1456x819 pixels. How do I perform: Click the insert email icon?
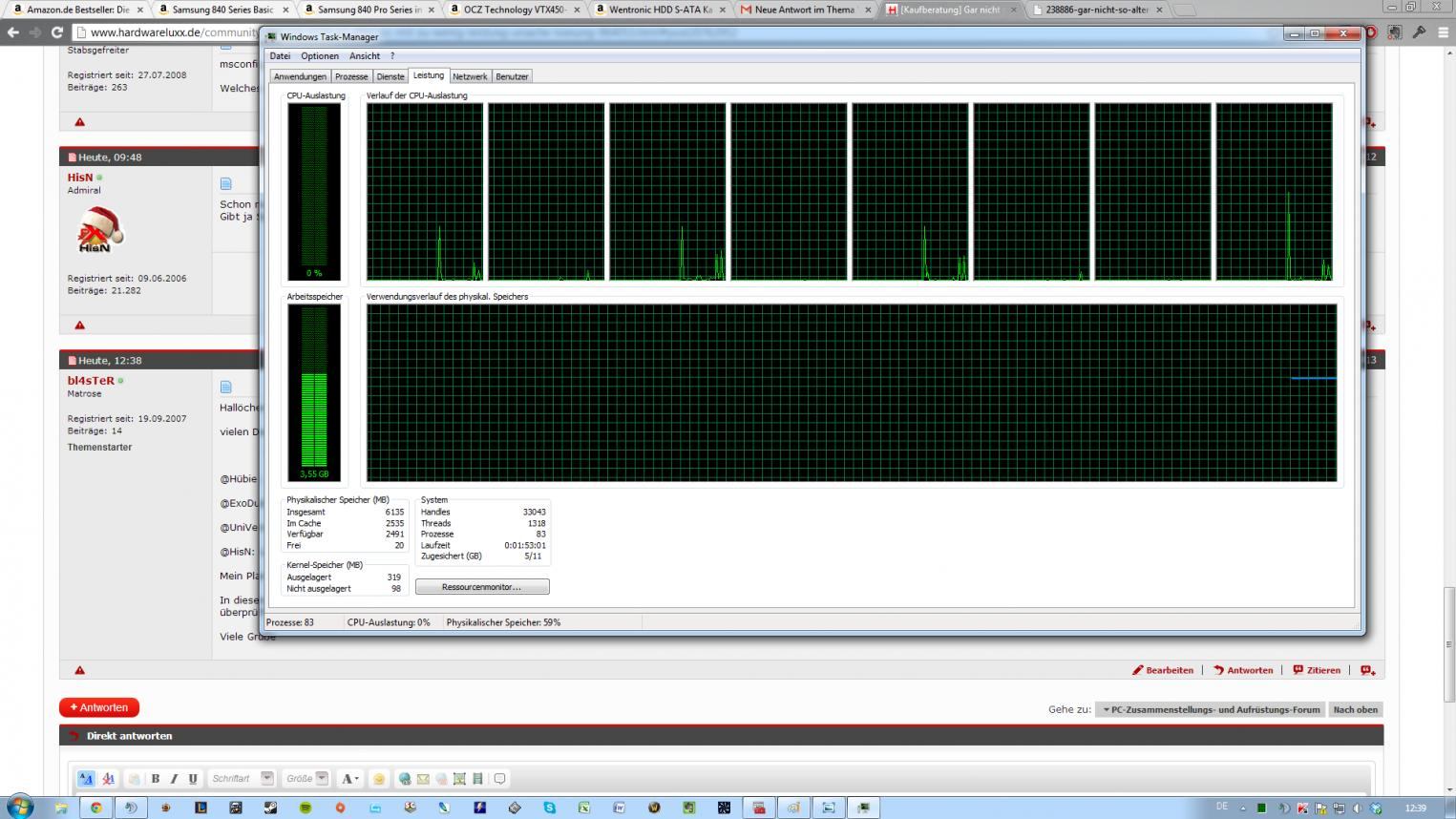pyautogui.click(x=423, y=779)
